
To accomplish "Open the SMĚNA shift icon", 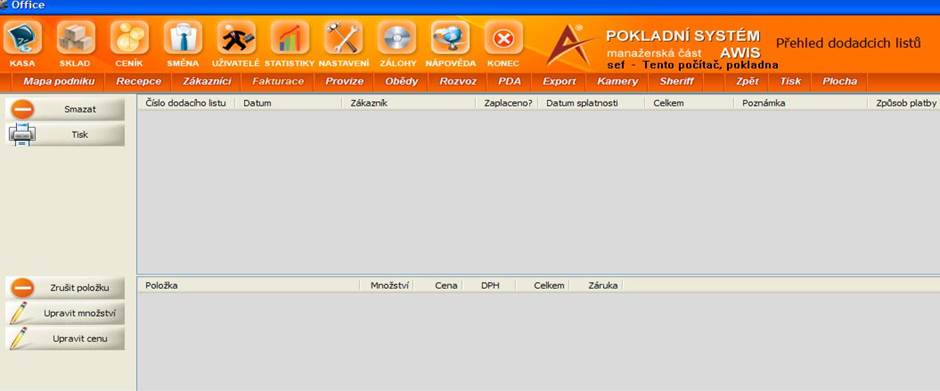I will click(x=183, y=38).
